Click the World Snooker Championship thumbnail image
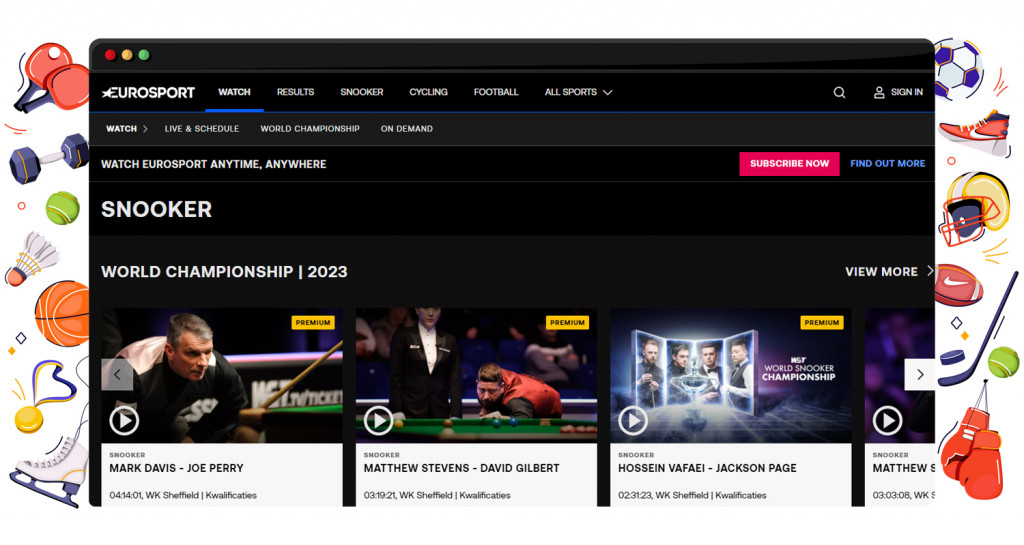Image resolution: width=1024 pixels, height=545 pixels. click(731, 375)
